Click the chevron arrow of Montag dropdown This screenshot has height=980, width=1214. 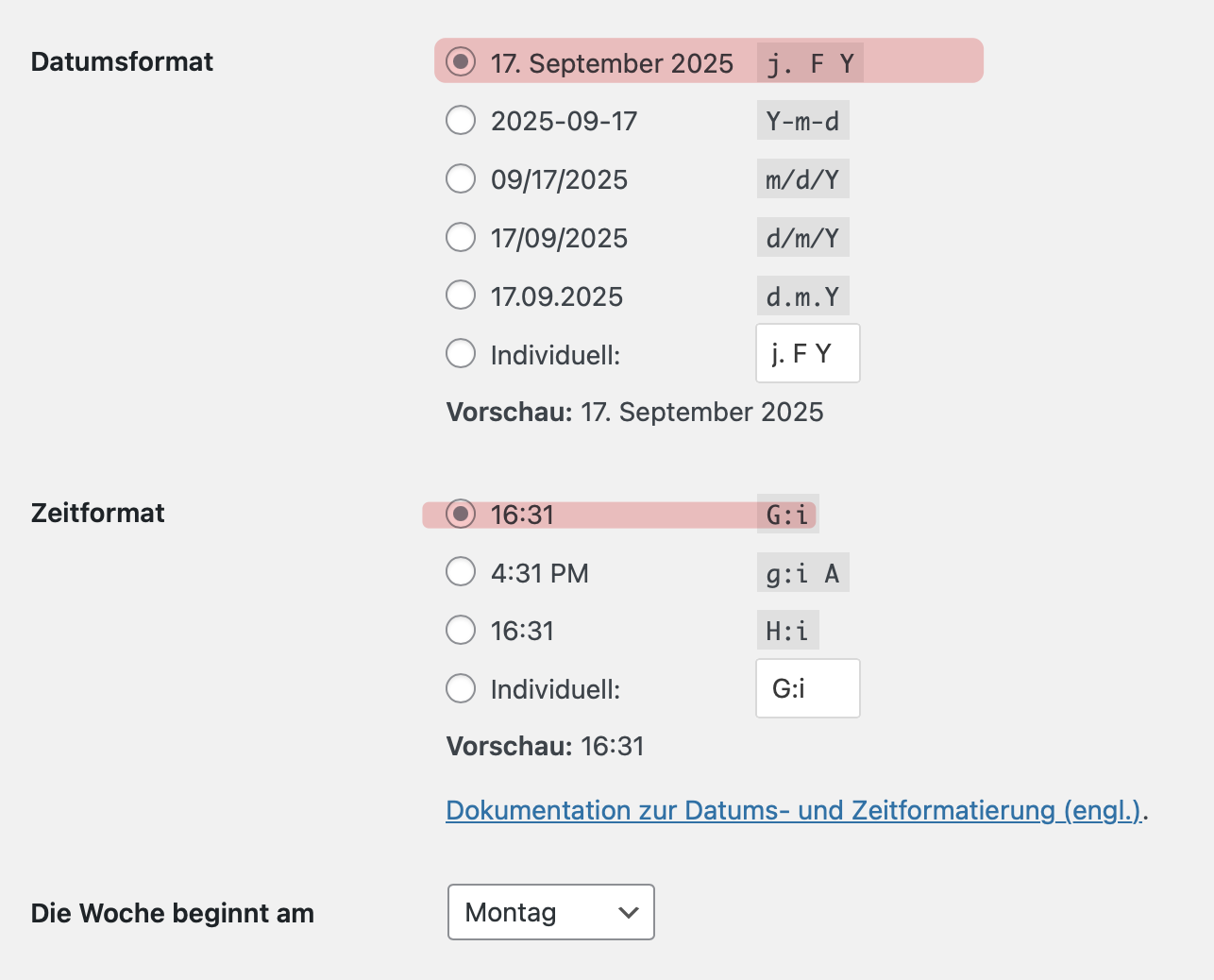click(628, 912)
